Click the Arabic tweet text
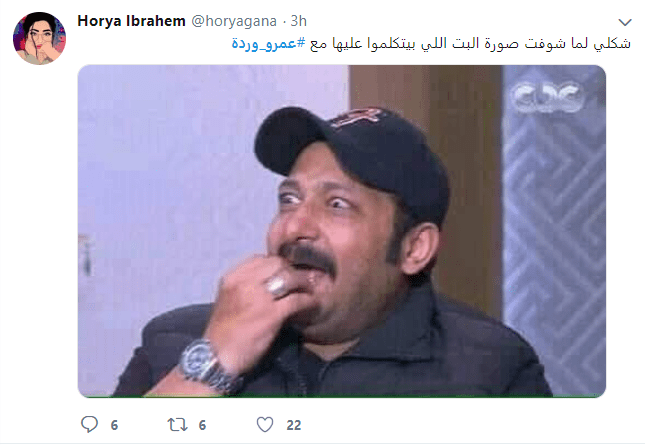 [431, 44]
